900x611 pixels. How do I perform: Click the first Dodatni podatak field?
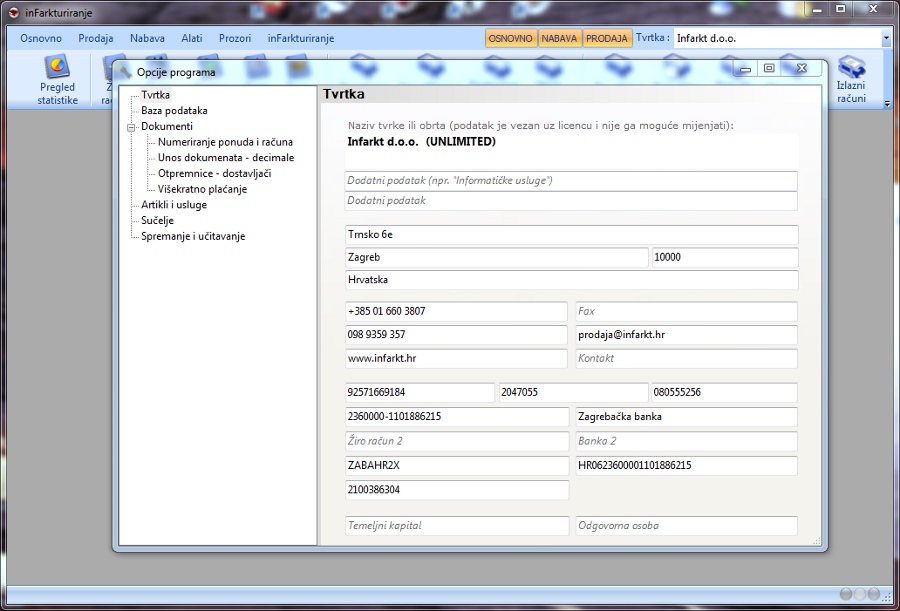(571, 180)
